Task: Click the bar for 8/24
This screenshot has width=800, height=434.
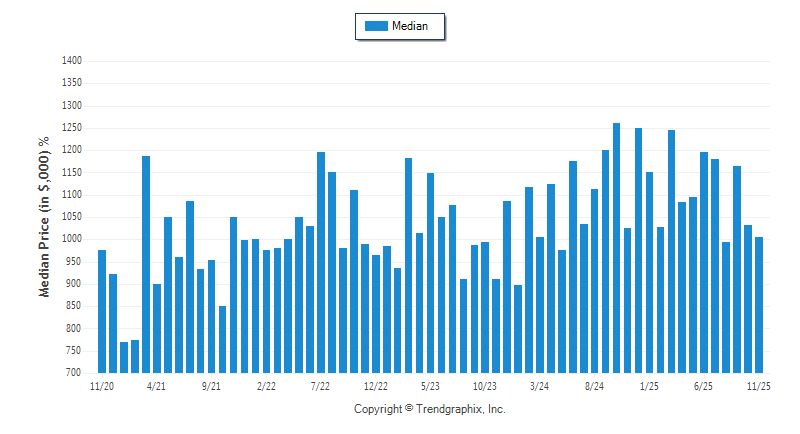Action: coord(595,281)
